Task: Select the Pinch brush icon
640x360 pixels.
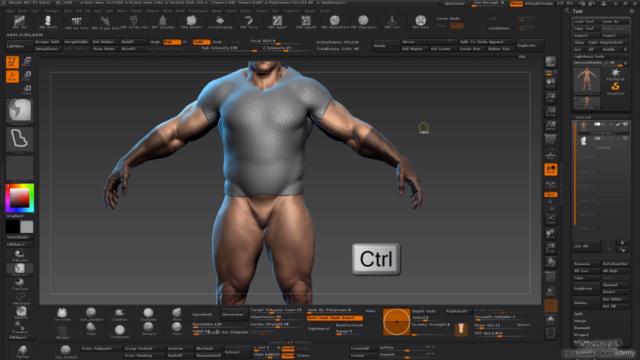Action: [177, 328]
